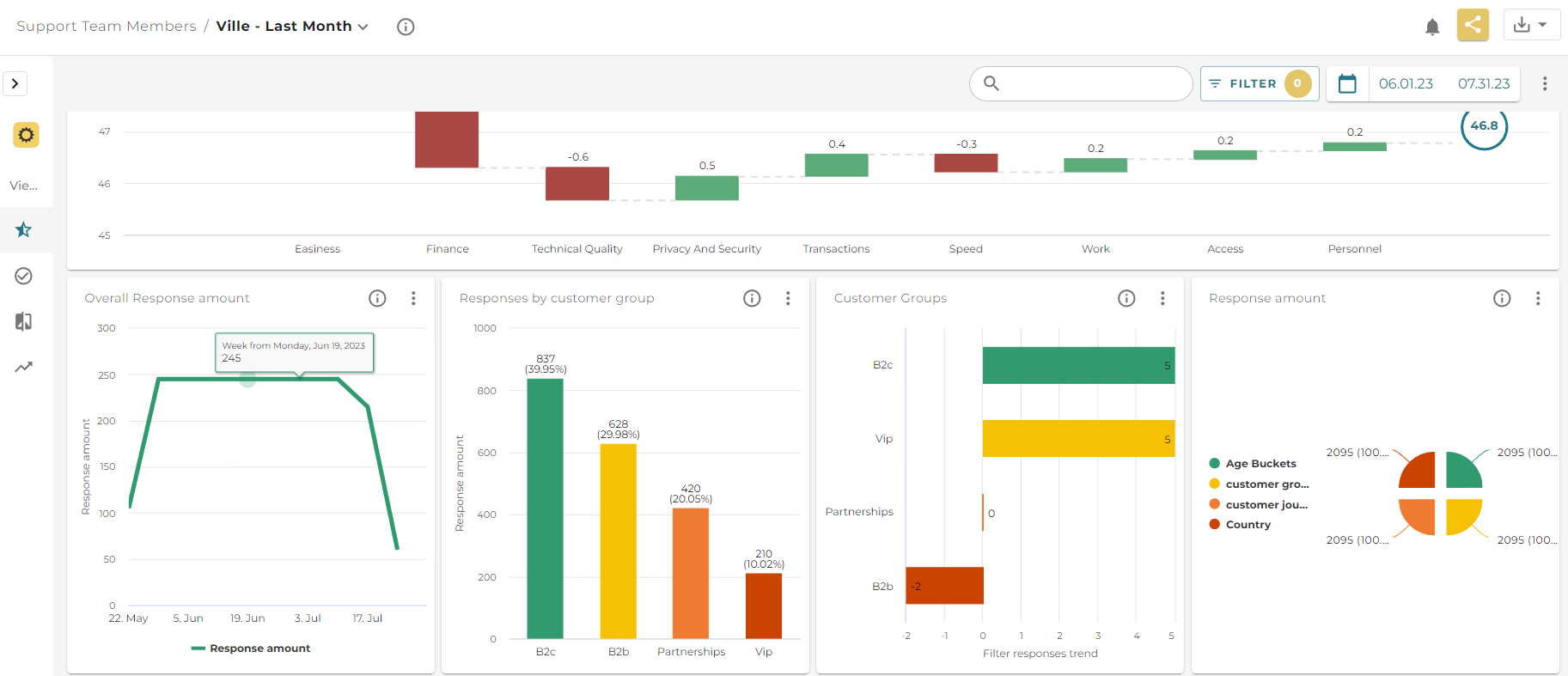Image resolution: width=1568 pixels, height=676 pixels.
Task: Open Customer Groups widget options menu
Action: pyautogui.click(x=1162, y=298)
